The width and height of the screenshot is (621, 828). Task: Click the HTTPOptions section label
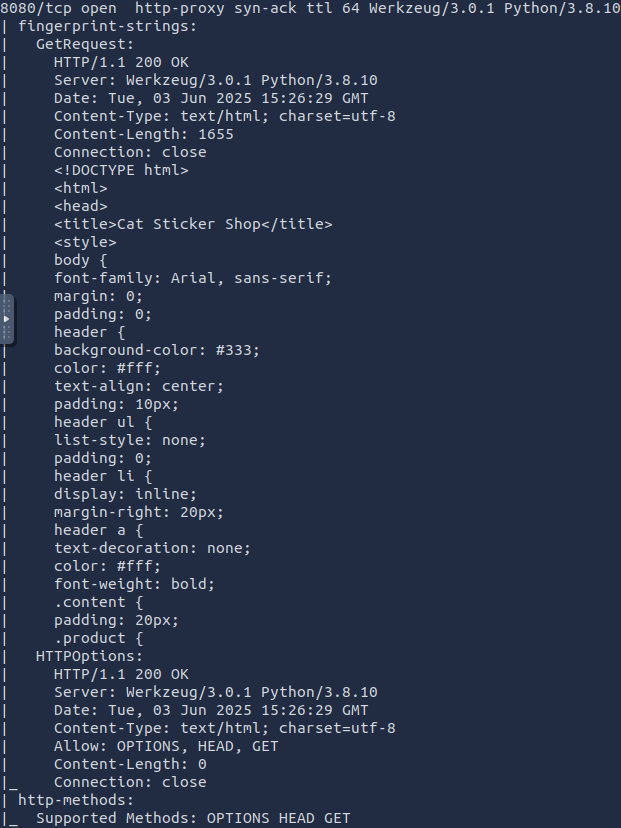89,656
